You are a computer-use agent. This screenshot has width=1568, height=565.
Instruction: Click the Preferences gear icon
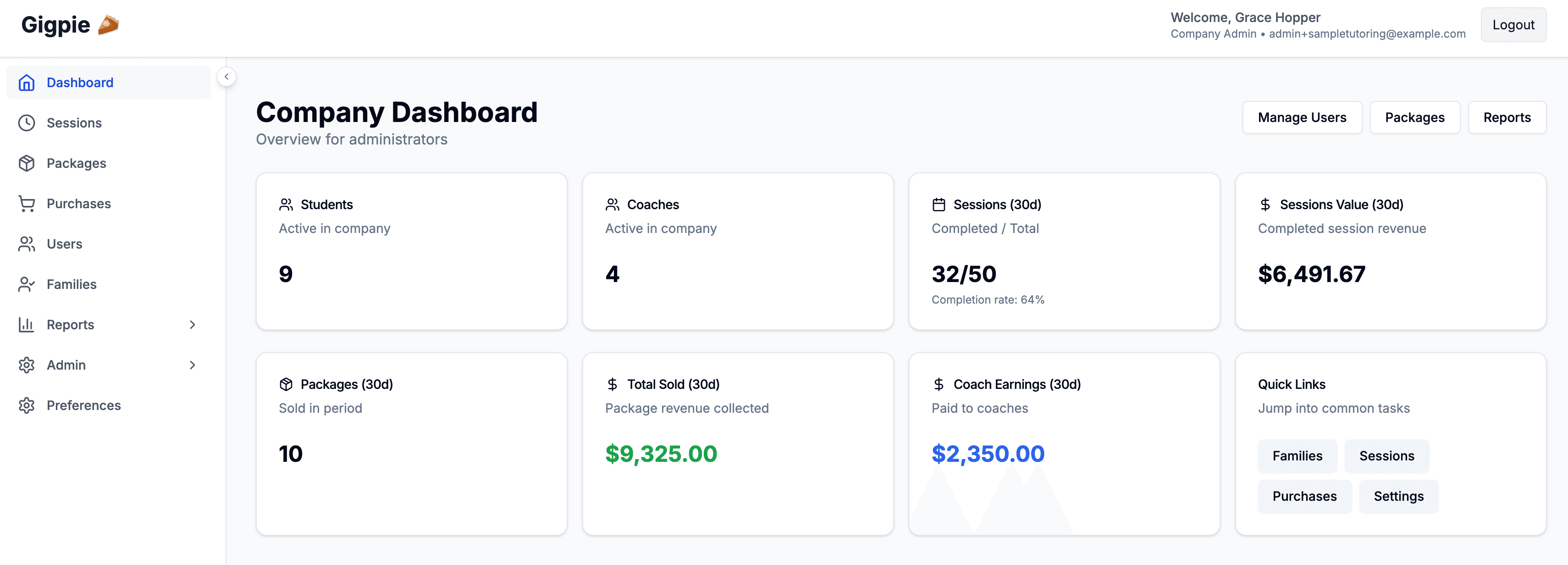click(x=27, y=405)
